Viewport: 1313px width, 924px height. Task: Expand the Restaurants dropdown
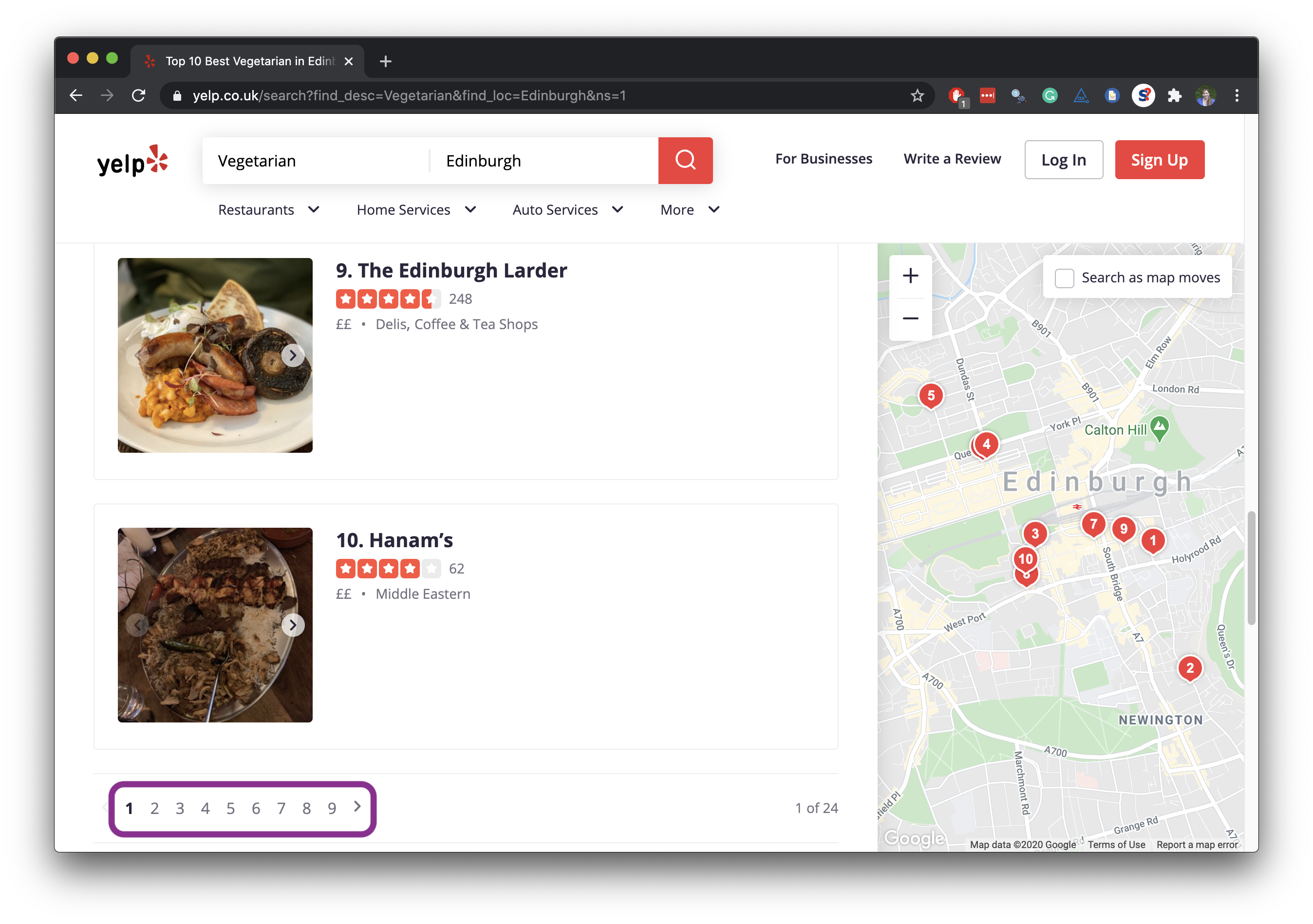point(269,210)
